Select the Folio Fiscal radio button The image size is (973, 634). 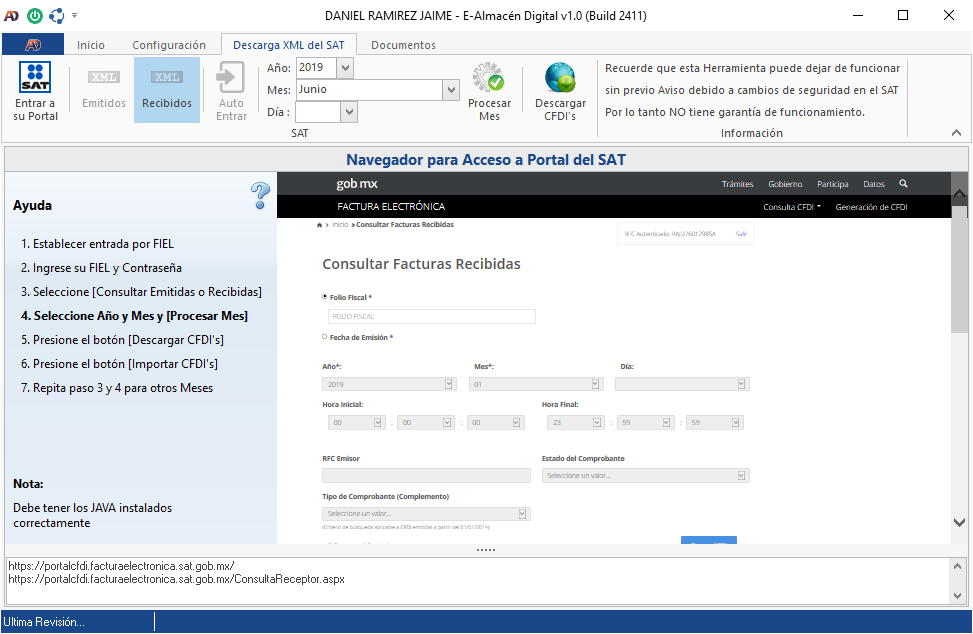324,297
